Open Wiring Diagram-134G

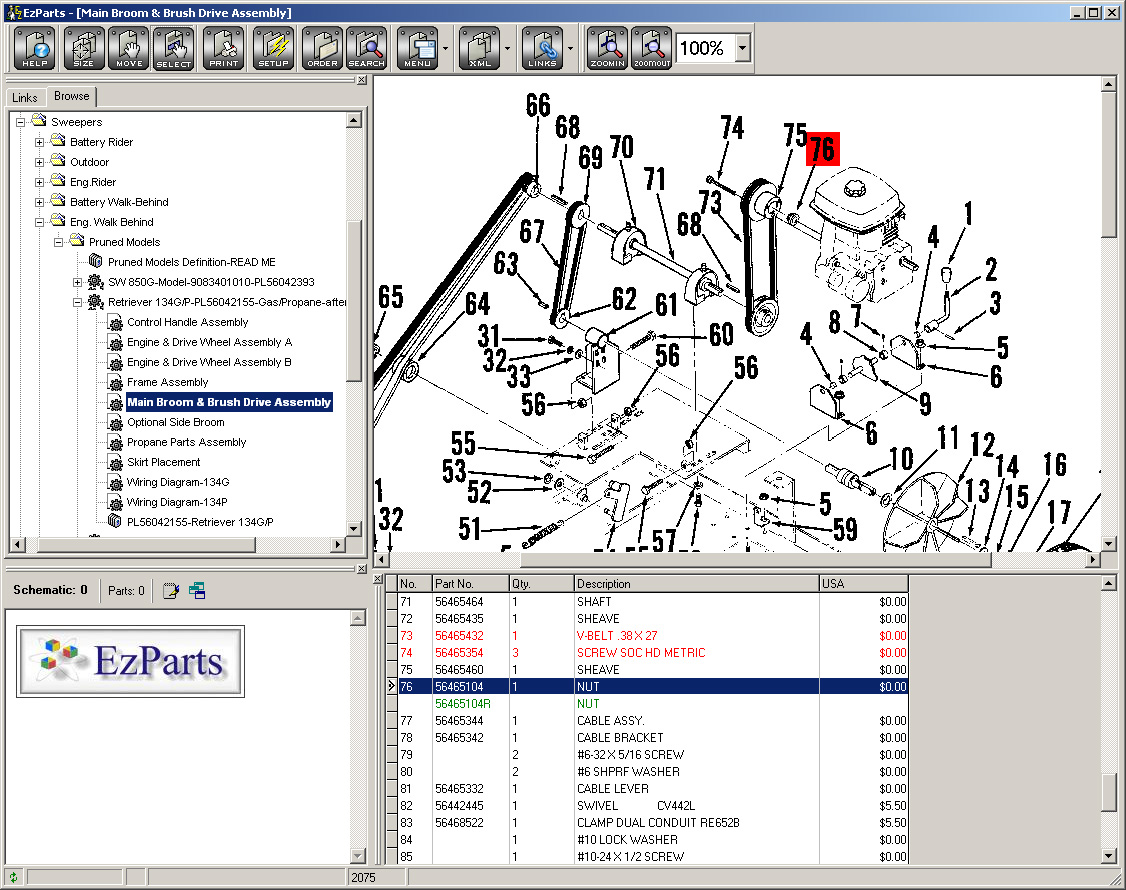point(178,482)
